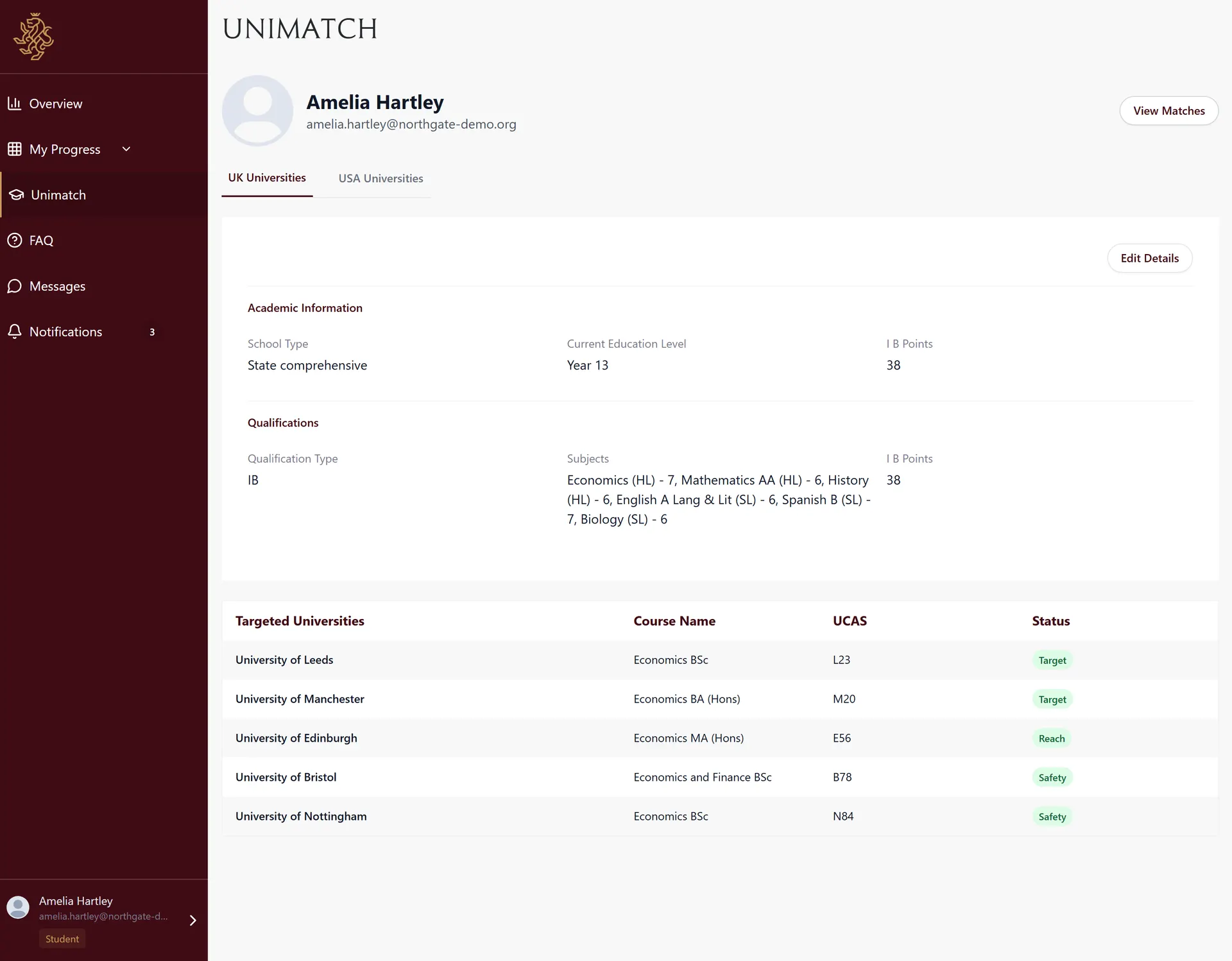Screen dimensions: 1232x961
Task: Click the UCAS column header
Action: 850,621
